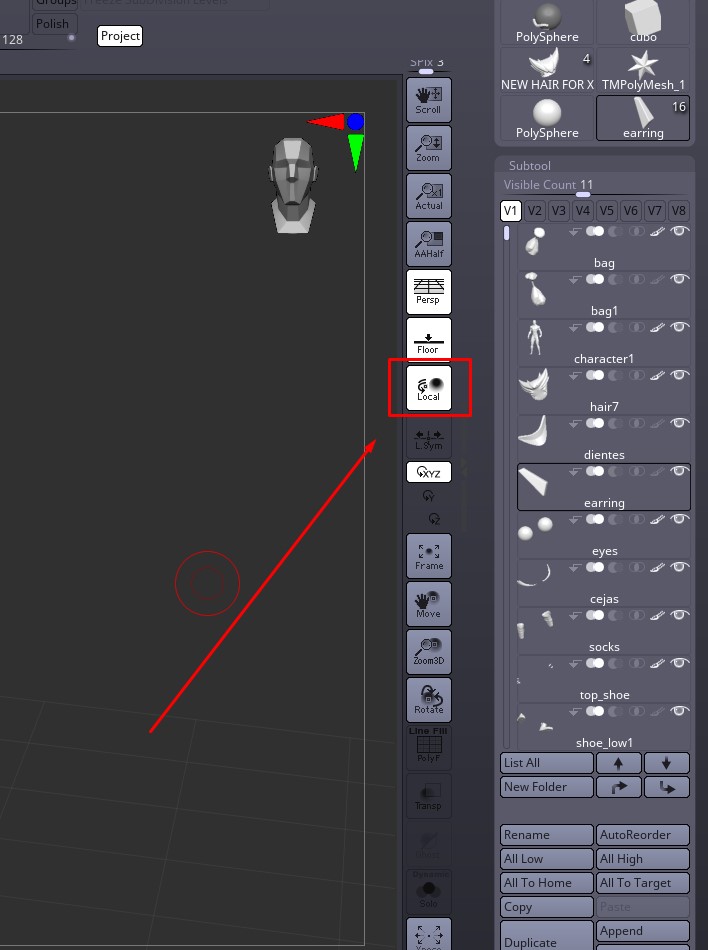The image size is (708, 950).
Task: Move subtool up with up arrow button
Action: (618, 763)
